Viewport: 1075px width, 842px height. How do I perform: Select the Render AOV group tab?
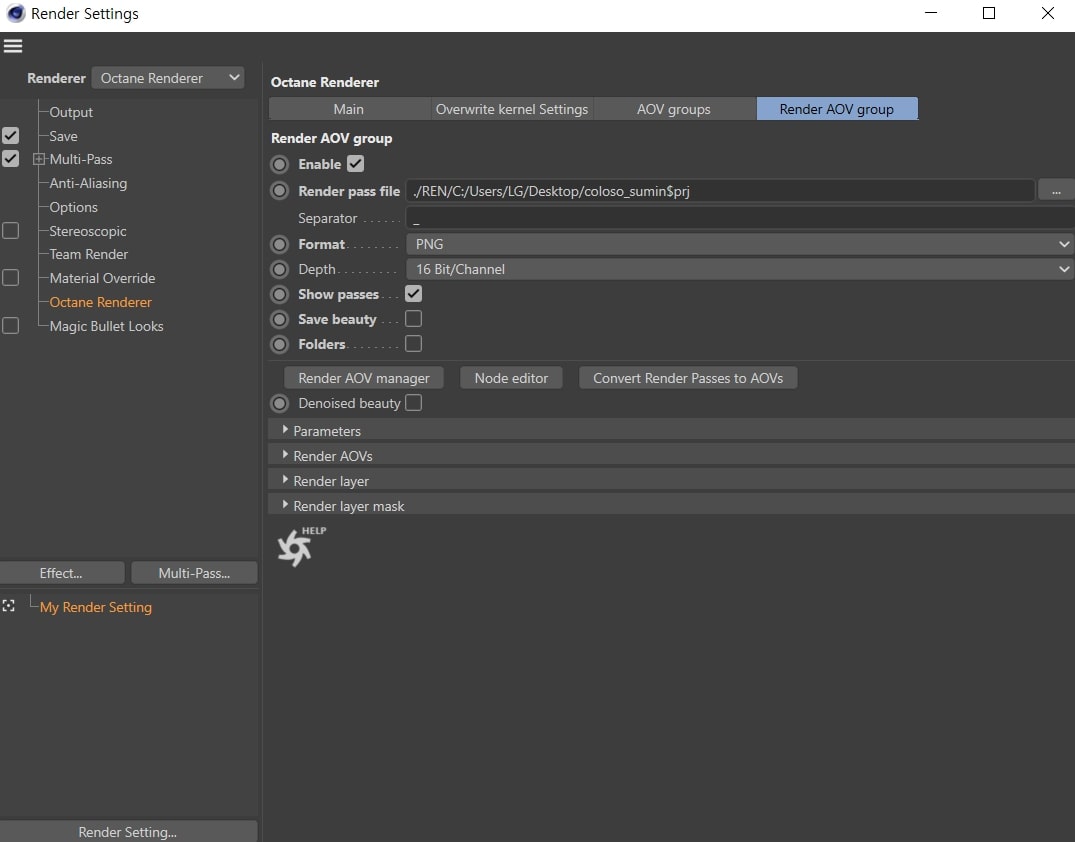click(837, 109)
